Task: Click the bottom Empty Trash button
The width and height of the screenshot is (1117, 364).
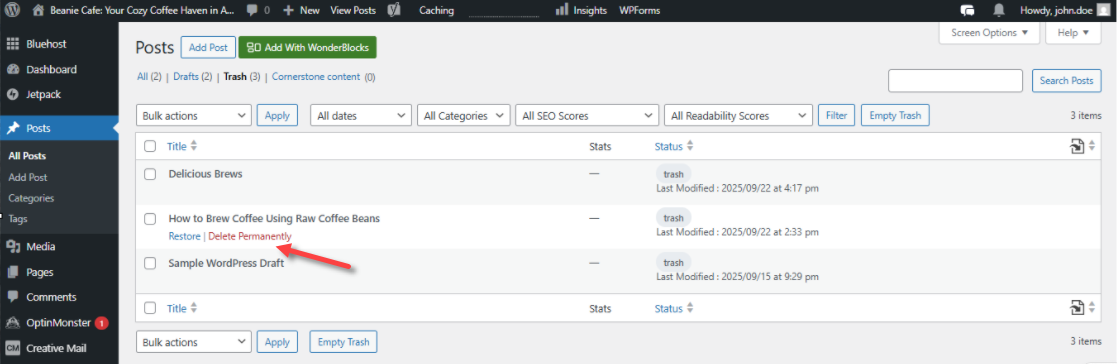Action: coord(343,342)
